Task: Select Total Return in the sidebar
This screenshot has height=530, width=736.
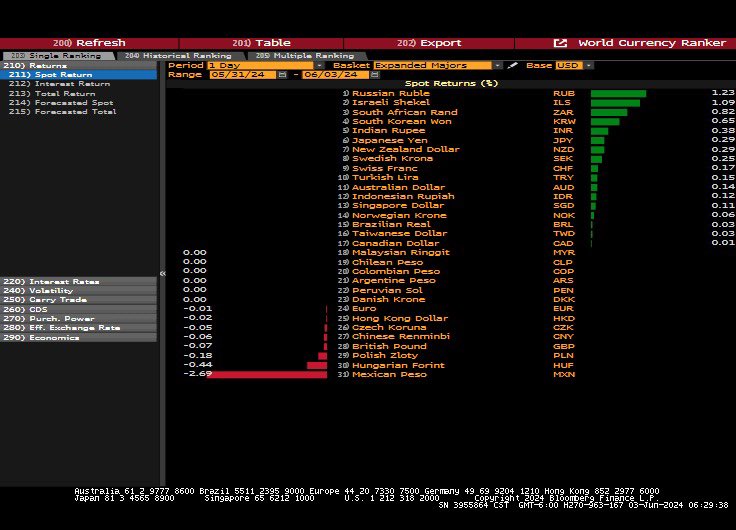Action: pyautogui.click(x=52, y=93)
